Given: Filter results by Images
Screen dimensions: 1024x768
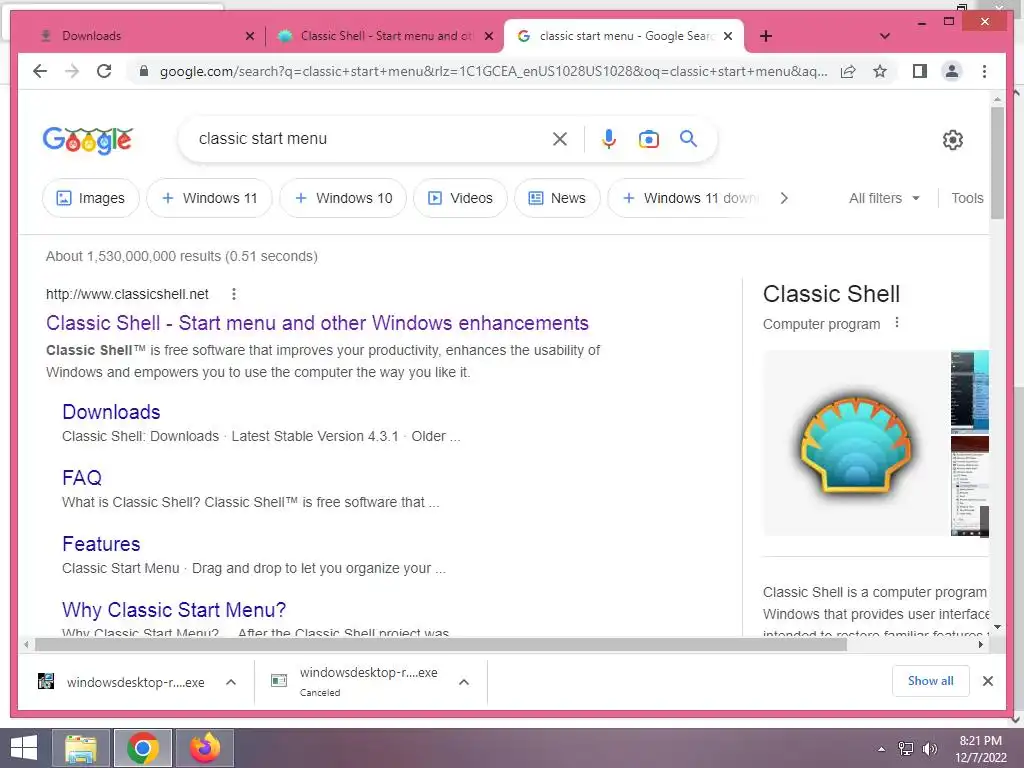Looking at the screenshot, I should point(91,198).
